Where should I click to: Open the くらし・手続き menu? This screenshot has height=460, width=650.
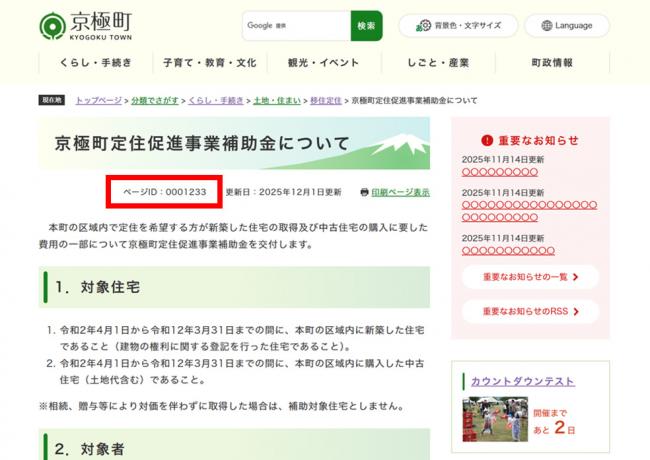pos(96,63)
